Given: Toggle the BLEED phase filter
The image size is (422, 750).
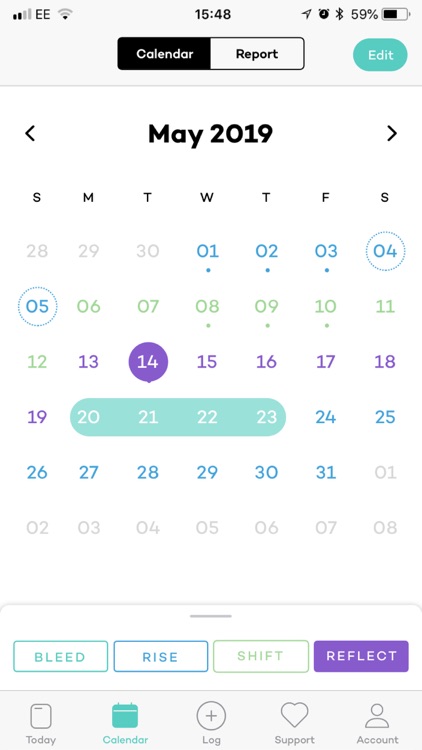Looking at the screenshot, I should (60, 656).
